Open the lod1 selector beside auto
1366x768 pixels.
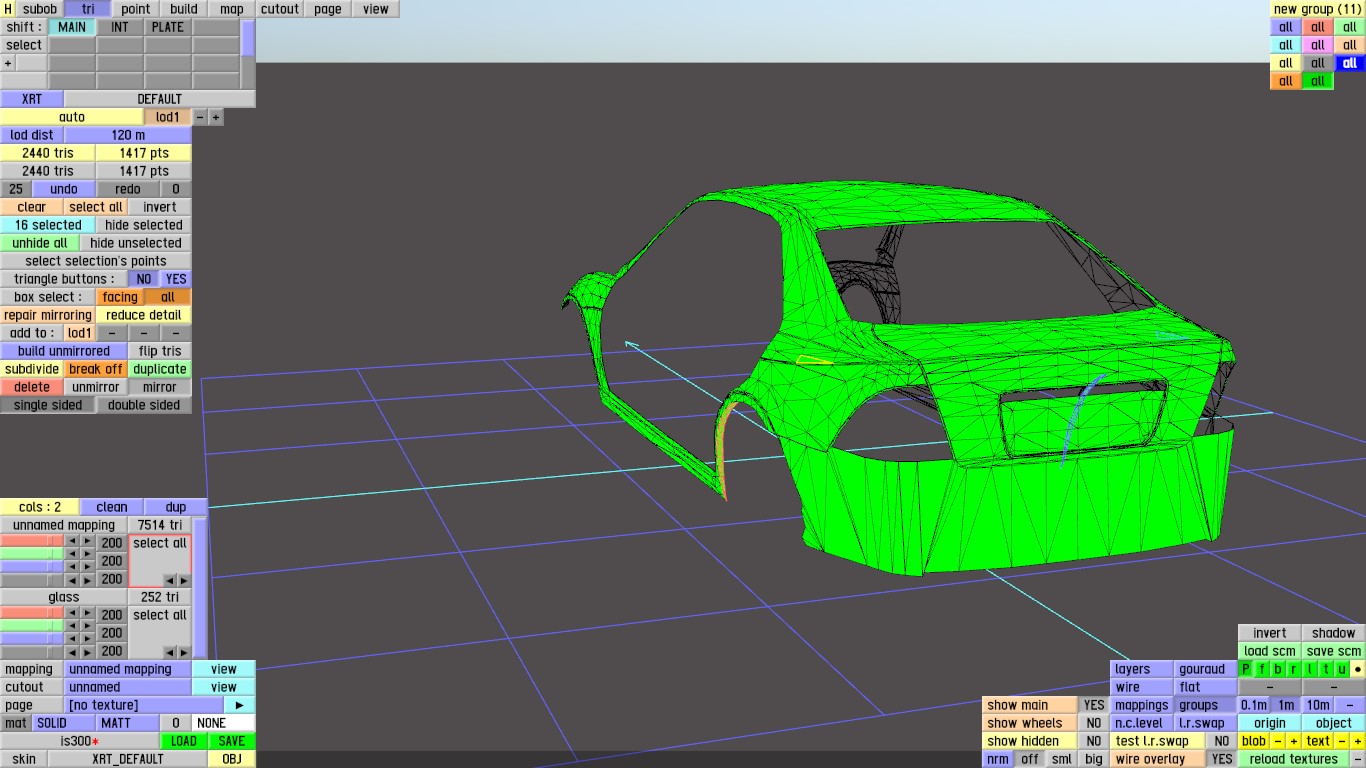[x=168, y=117]
